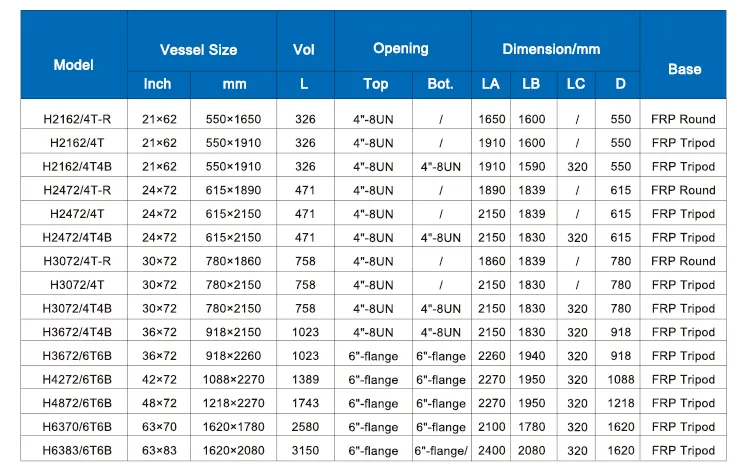Image resolution: width=750 pixels, height=465 pixels.
Task: Click the 550×1650 vessel size cell
Action: point(235,119)
